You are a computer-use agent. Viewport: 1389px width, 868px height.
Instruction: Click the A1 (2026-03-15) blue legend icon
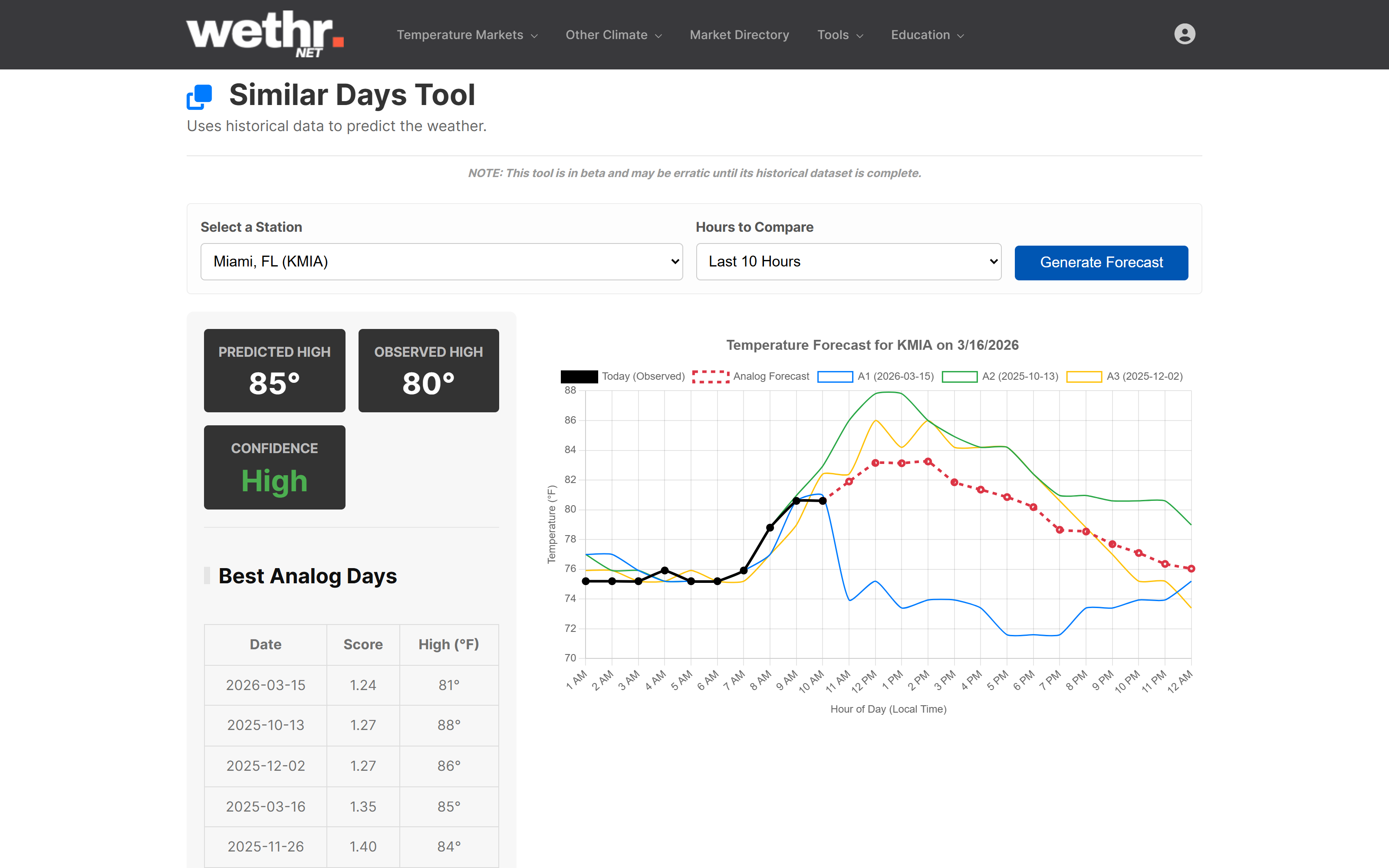tap(835, 376)
